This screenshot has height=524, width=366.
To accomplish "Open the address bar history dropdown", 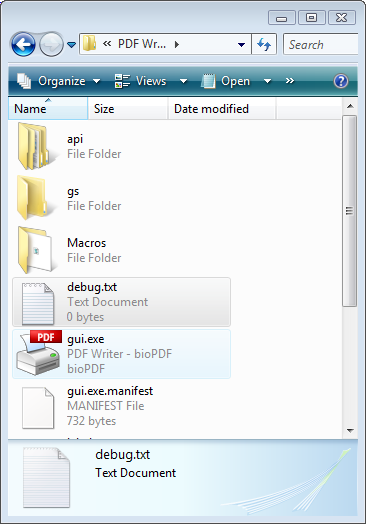I will tap(241, 44).
